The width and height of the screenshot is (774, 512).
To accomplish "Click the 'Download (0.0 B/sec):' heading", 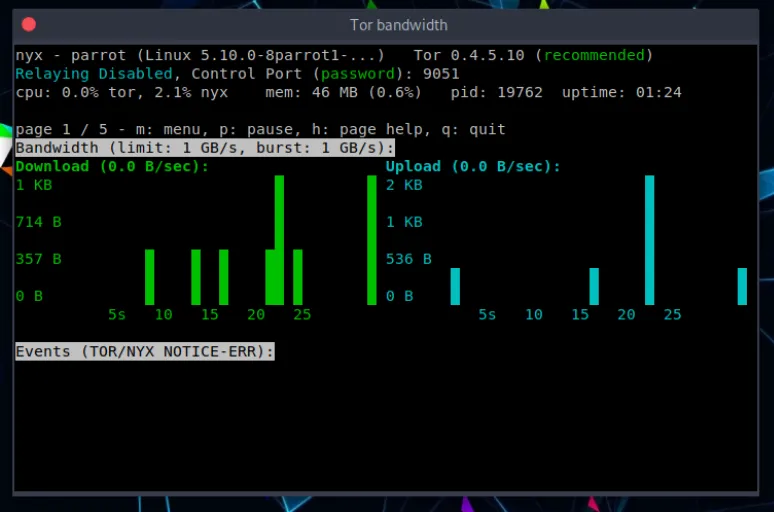I will [112, 166].
